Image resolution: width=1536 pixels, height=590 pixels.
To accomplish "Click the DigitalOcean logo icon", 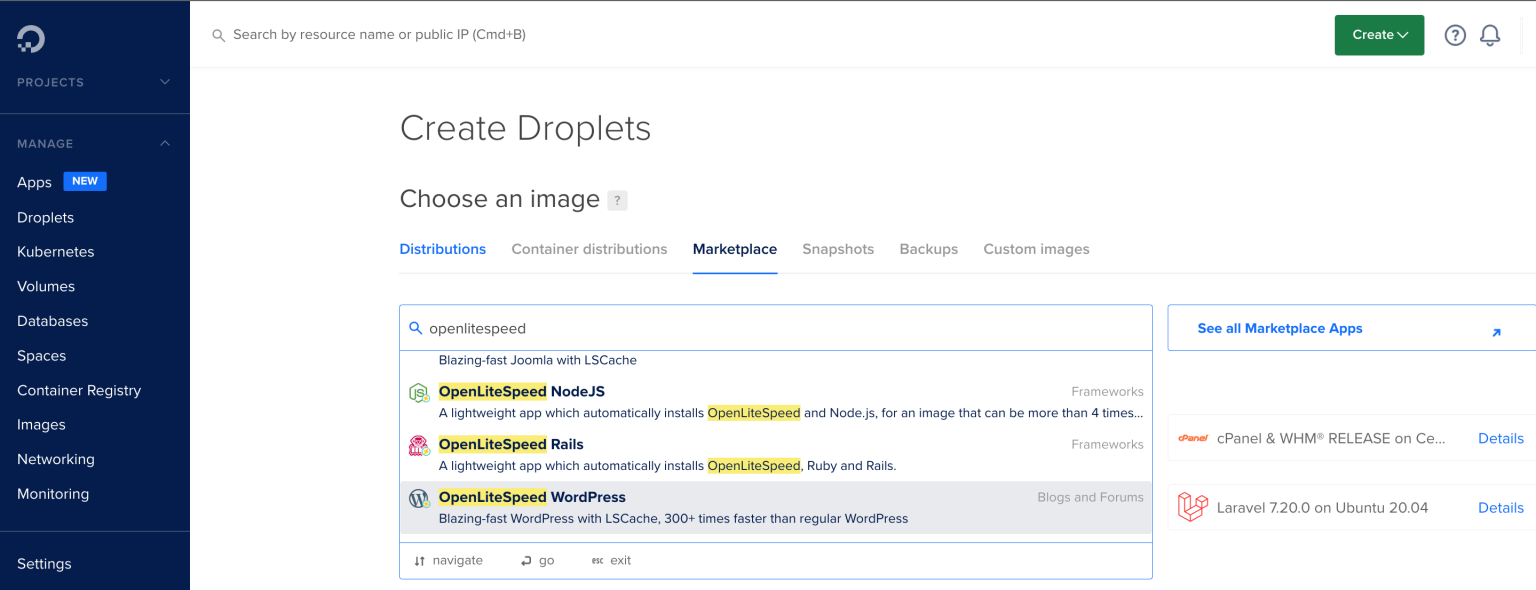I will (31, 39).
